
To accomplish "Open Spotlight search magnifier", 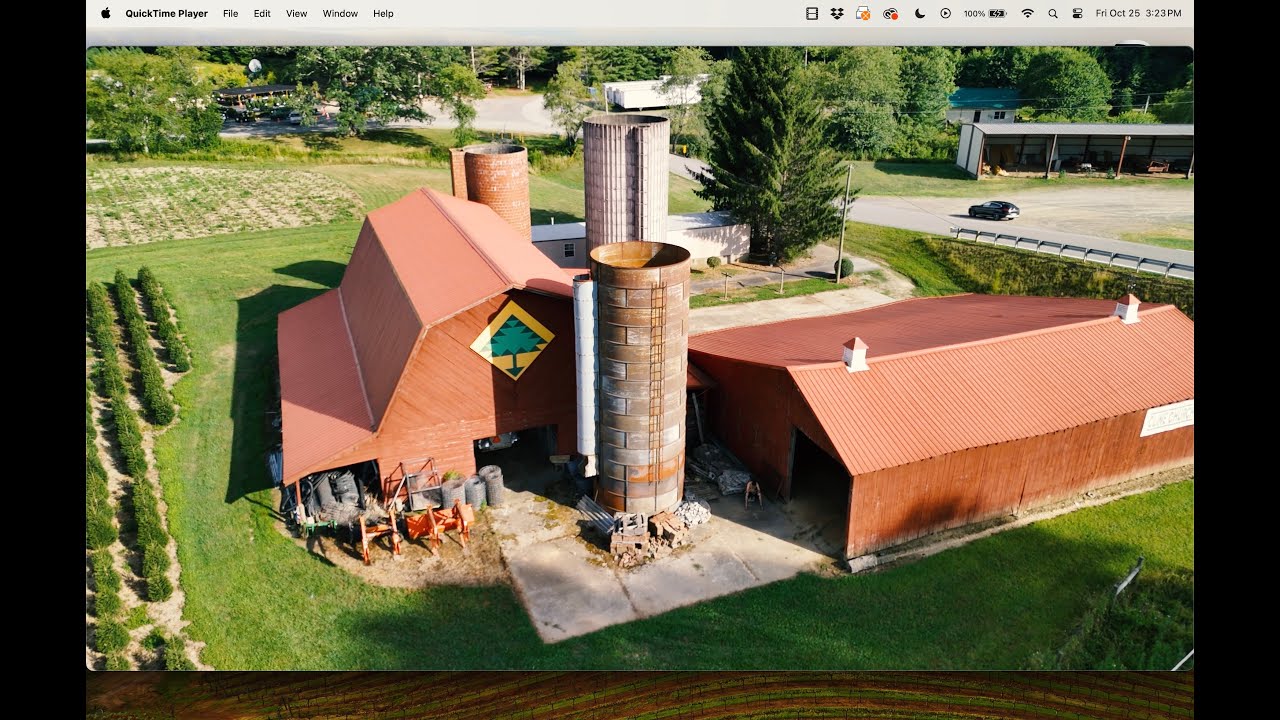I will 1052,13.
